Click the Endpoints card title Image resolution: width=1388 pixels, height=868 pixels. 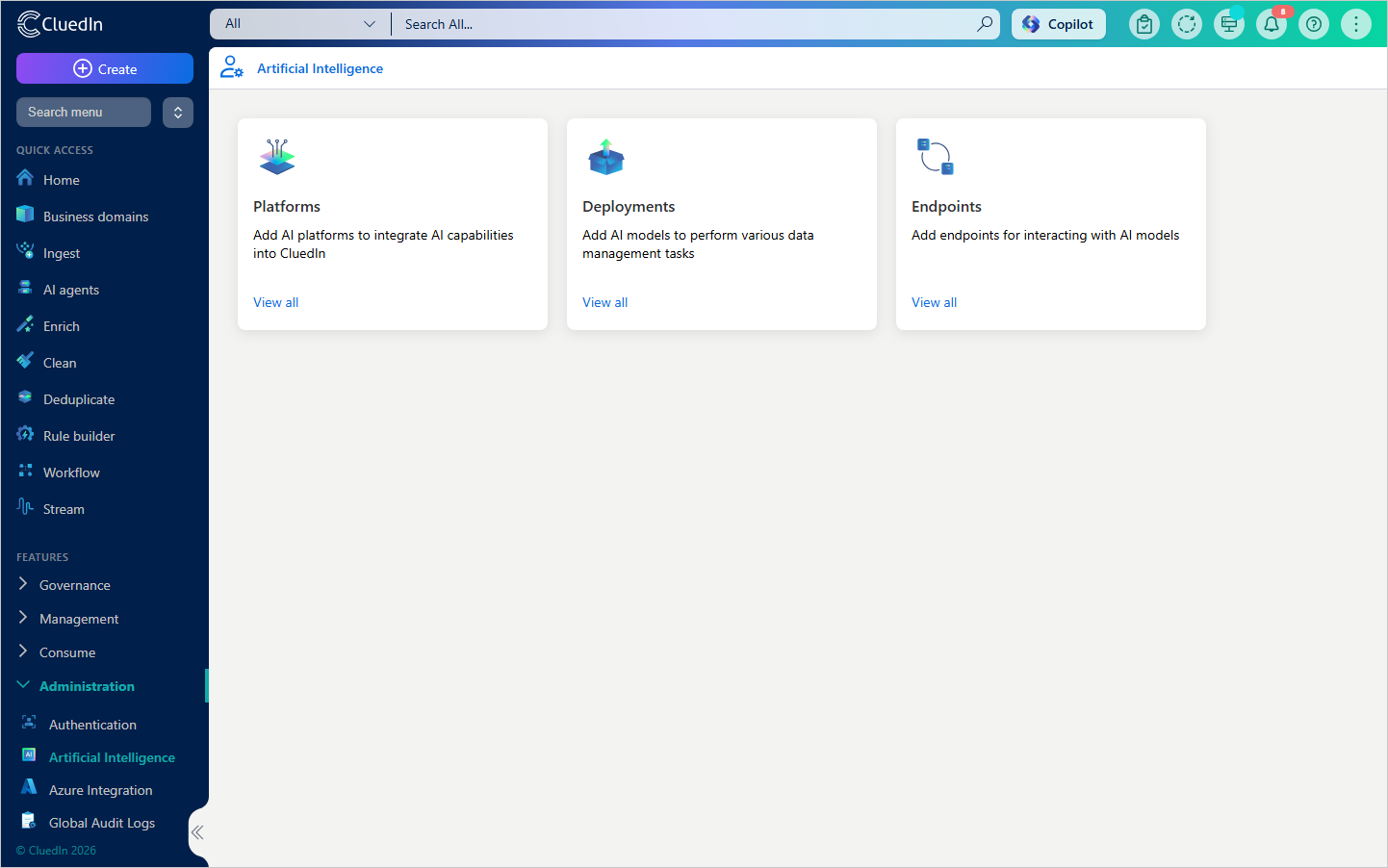point(946,206)
